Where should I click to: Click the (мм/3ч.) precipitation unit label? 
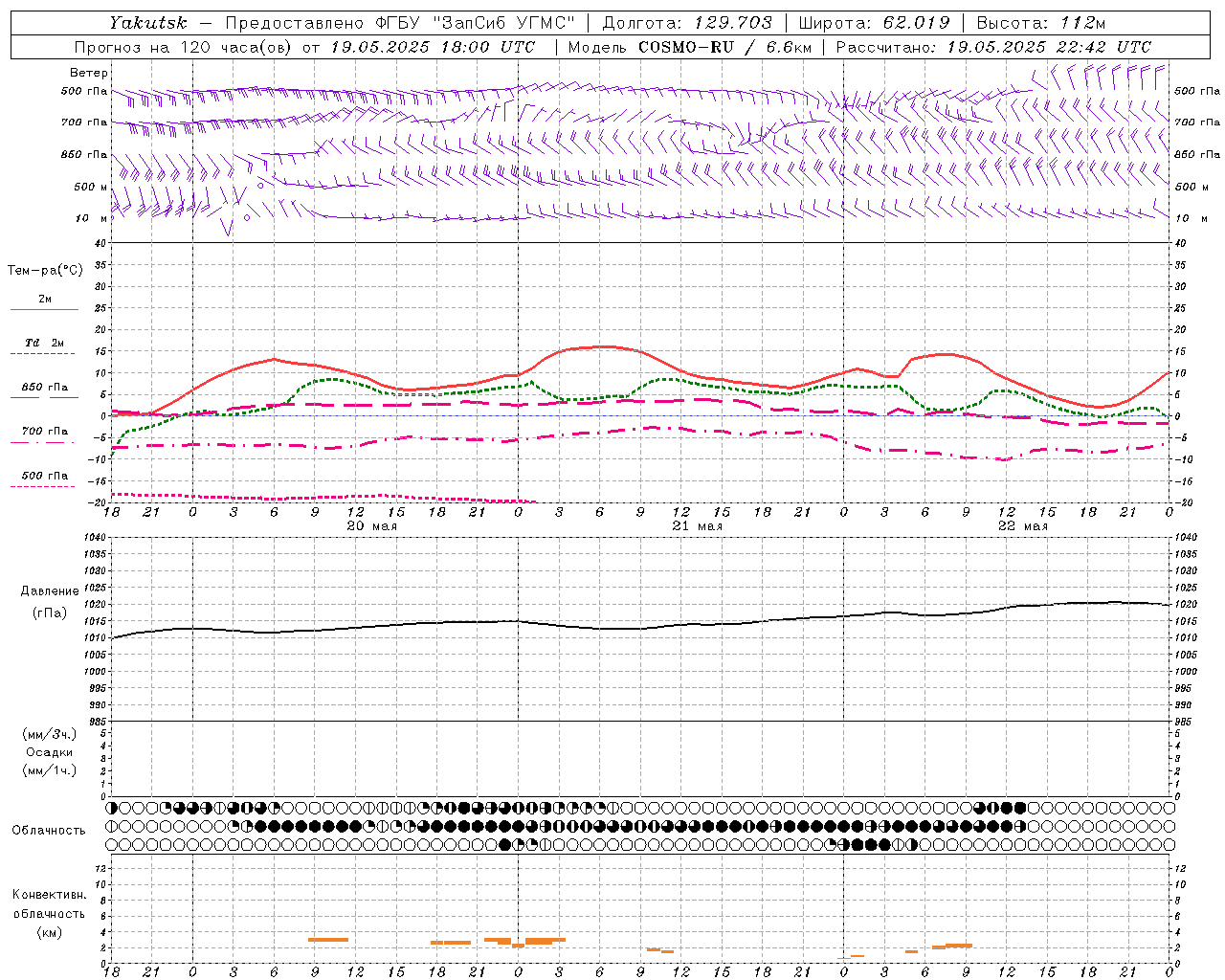(x=50, y=734)
